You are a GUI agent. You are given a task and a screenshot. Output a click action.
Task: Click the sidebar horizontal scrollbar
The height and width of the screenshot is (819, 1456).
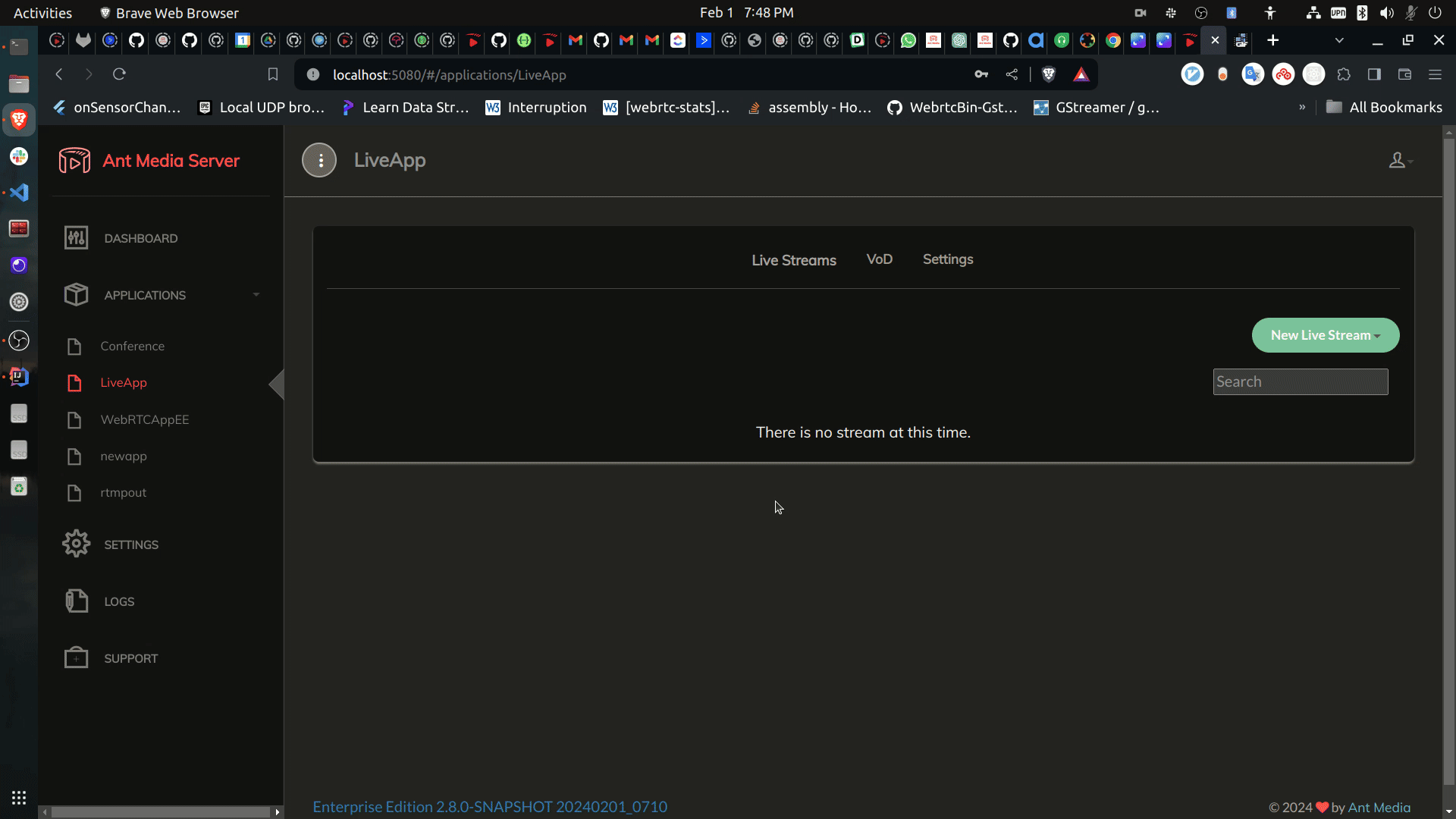(x=161, y=812)
